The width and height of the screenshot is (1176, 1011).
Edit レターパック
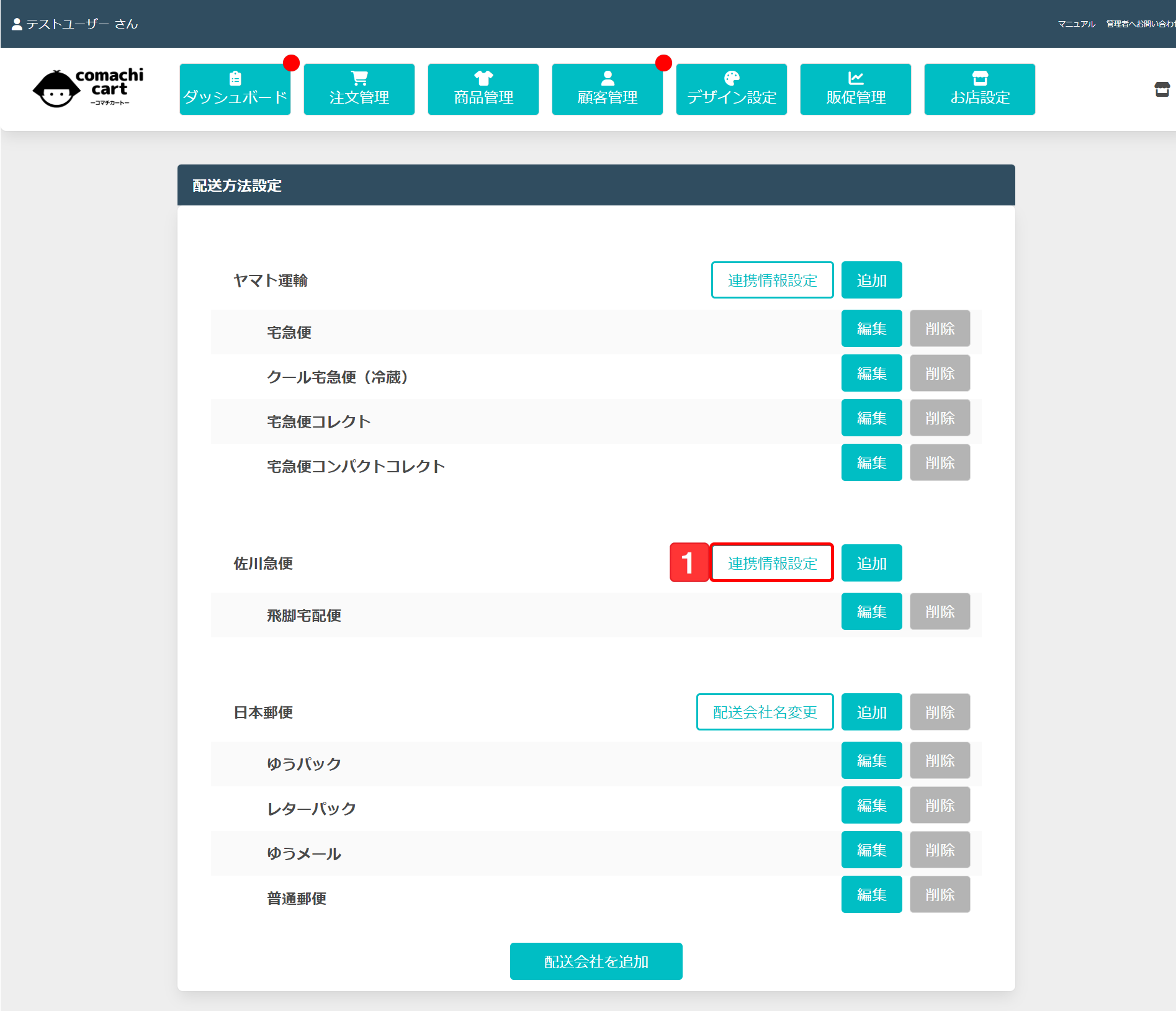[x=871, y=805]
